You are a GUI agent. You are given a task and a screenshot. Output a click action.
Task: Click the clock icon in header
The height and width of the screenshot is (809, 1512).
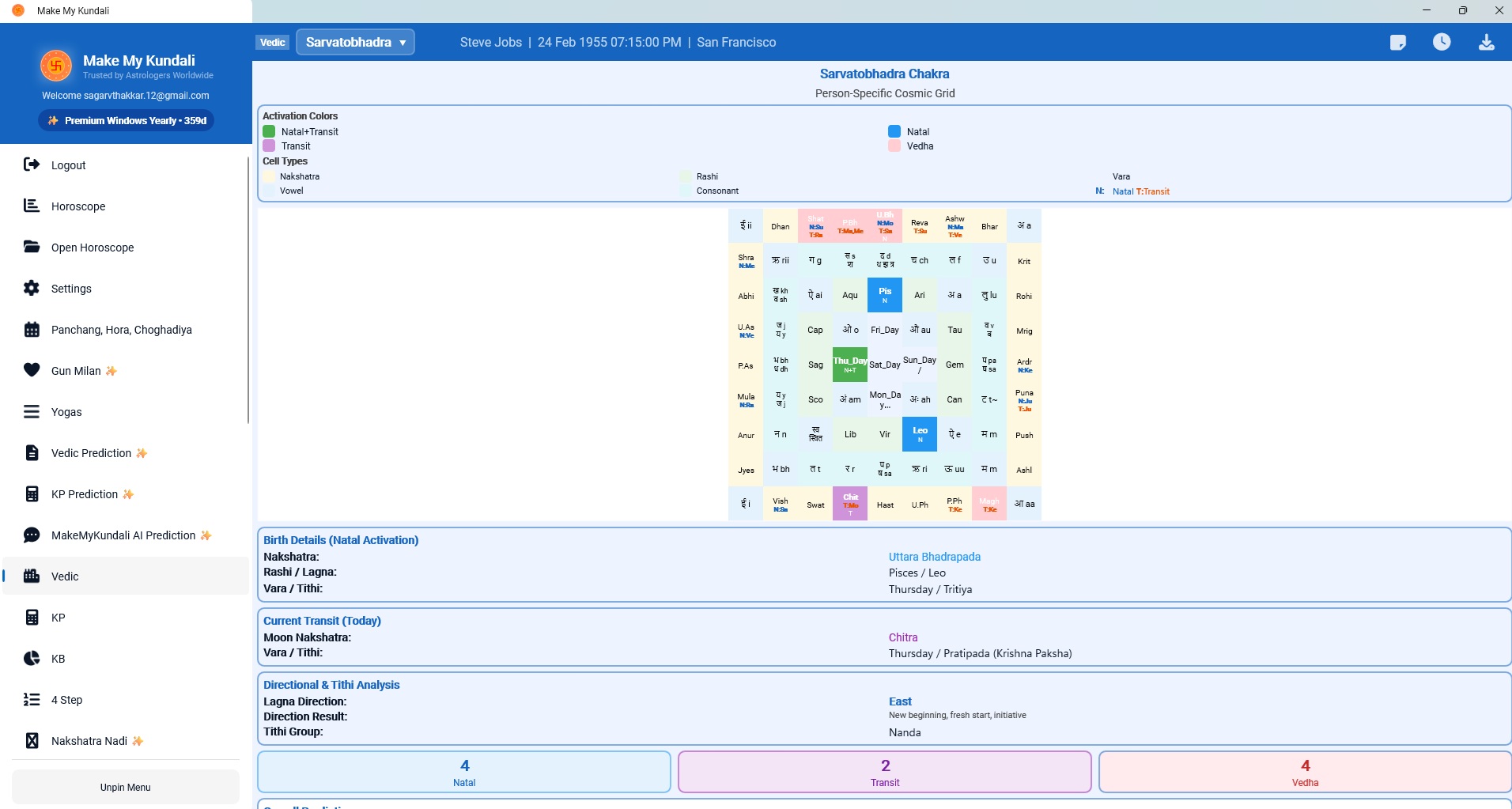tap(1442, 42)
